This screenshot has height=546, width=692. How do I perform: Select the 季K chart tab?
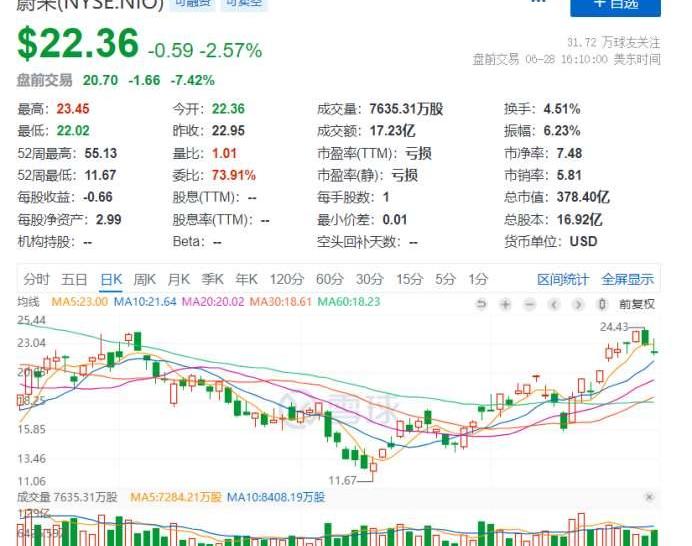(x=213, y=279)
